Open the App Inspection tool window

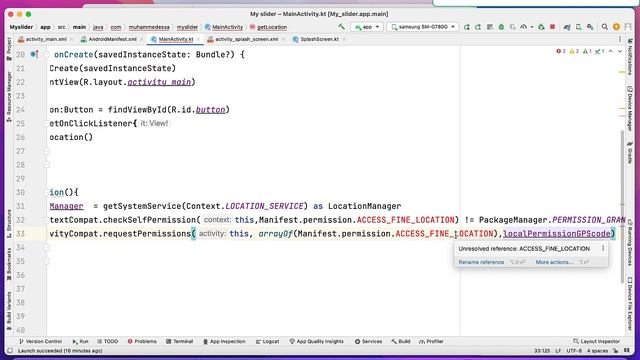224,341
